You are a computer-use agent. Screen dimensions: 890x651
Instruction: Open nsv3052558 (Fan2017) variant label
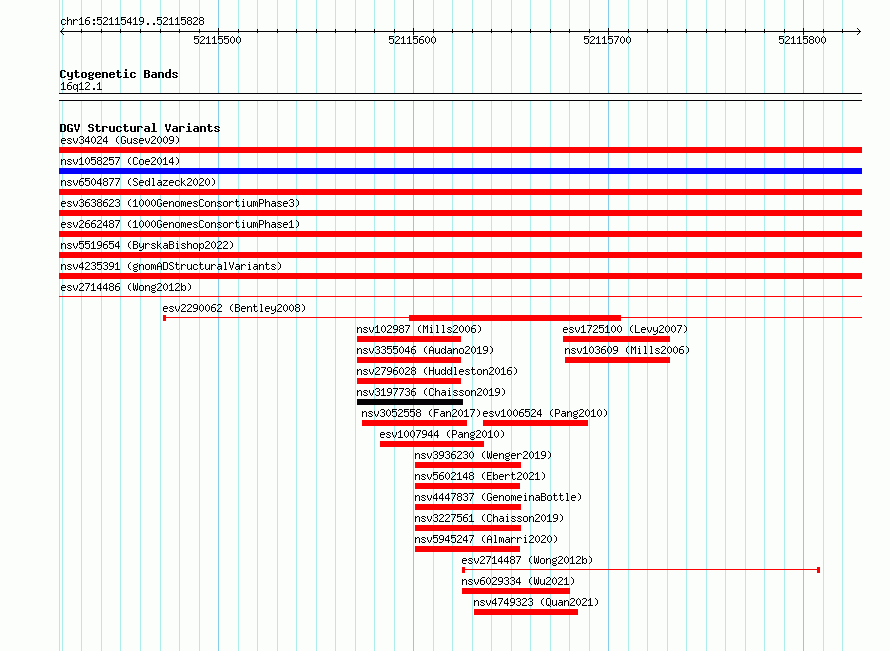(421, 413)
